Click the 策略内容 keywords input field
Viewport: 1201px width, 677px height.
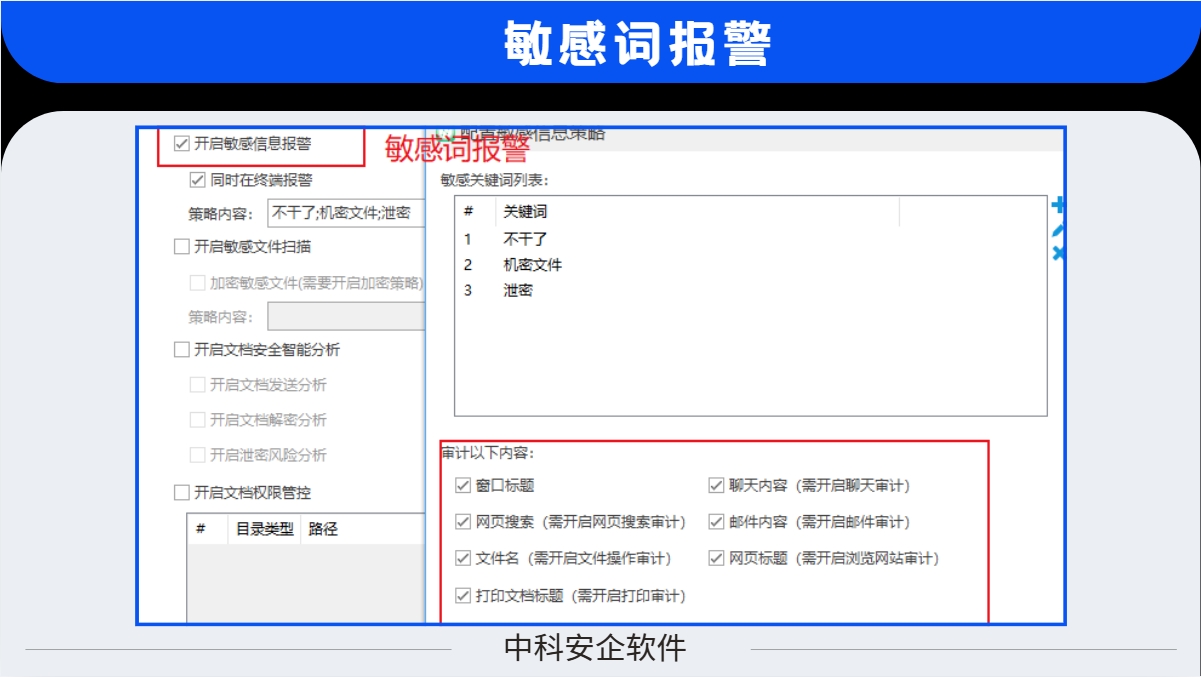point(345,213)
